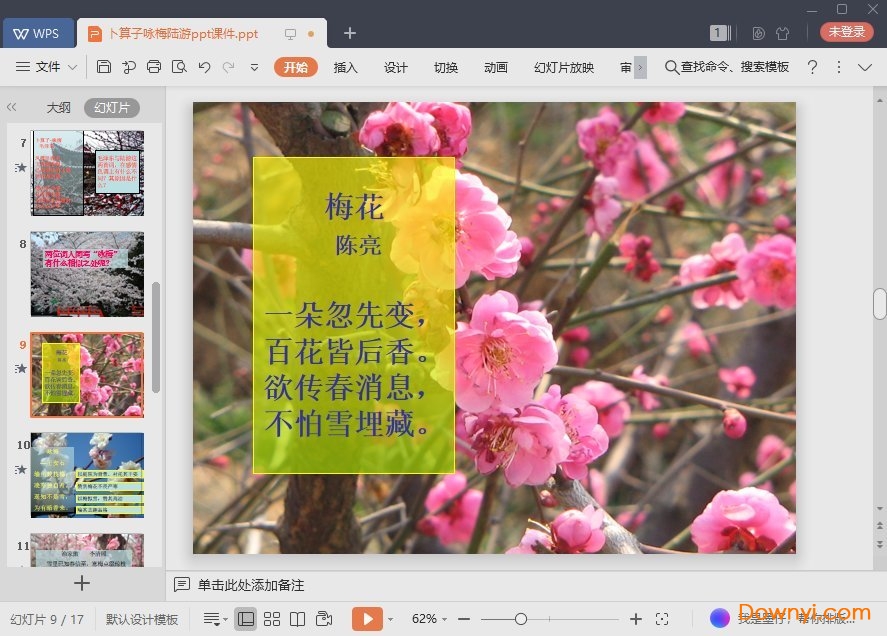Click fit-slide-to-window icon

pyautogui.click(x=662, y=619)
